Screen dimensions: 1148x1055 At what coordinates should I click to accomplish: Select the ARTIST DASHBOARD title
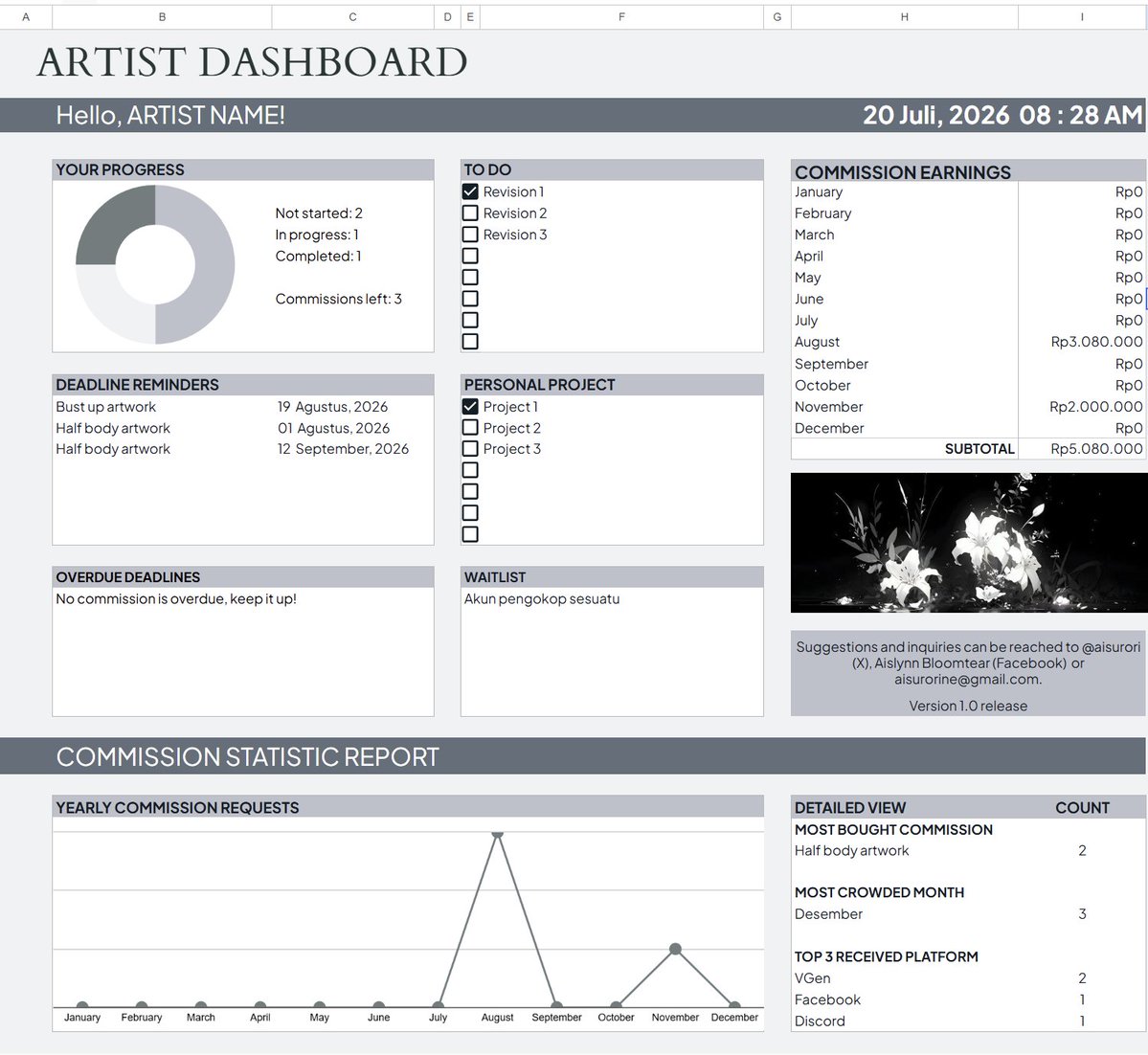[x=252, y=62]
